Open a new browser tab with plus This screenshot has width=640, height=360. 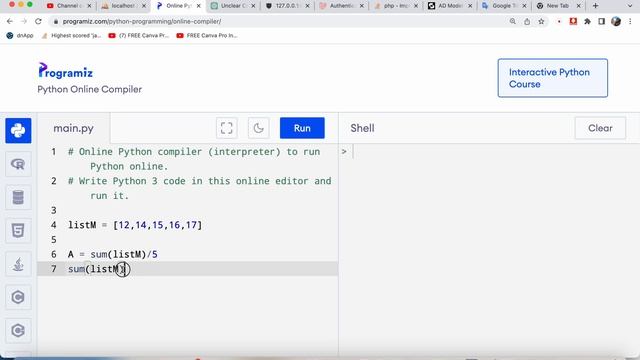[596, 6]
